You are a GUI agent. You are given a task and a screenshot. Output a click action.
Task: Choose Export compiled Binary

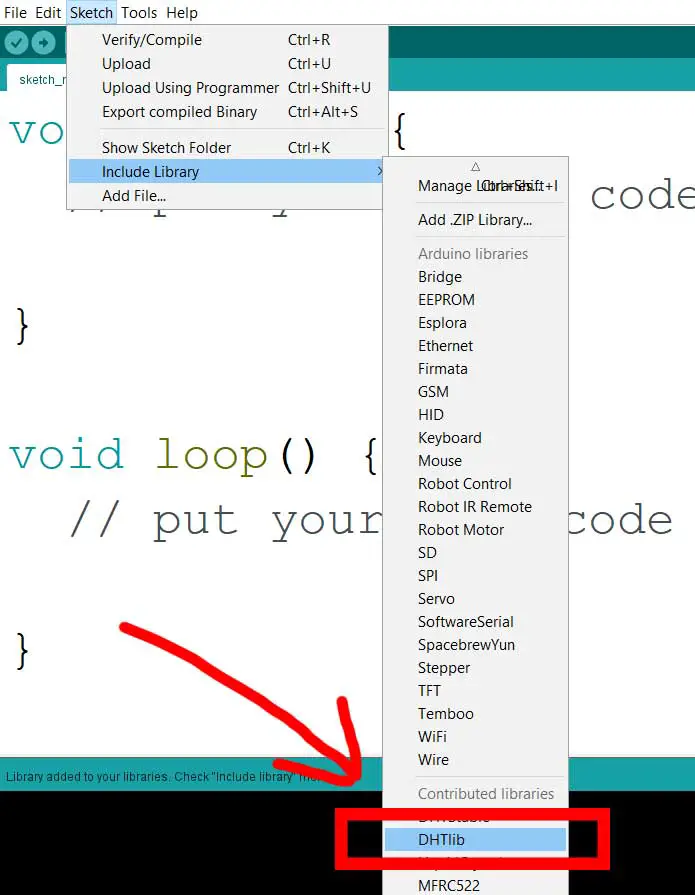point(227,112)
